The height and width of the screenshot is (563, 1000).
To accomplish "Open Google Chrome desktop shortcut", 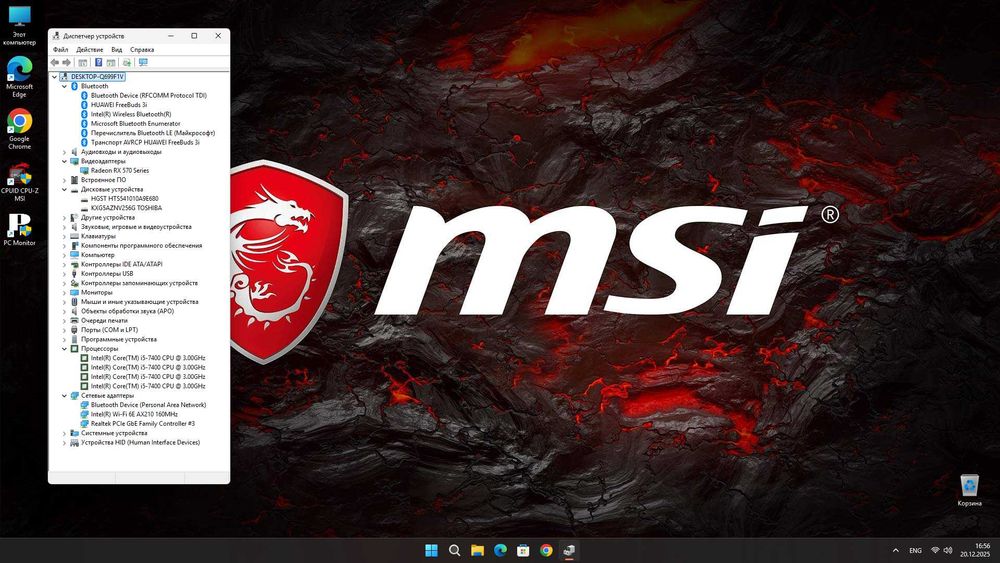I will tap(19, 129).
